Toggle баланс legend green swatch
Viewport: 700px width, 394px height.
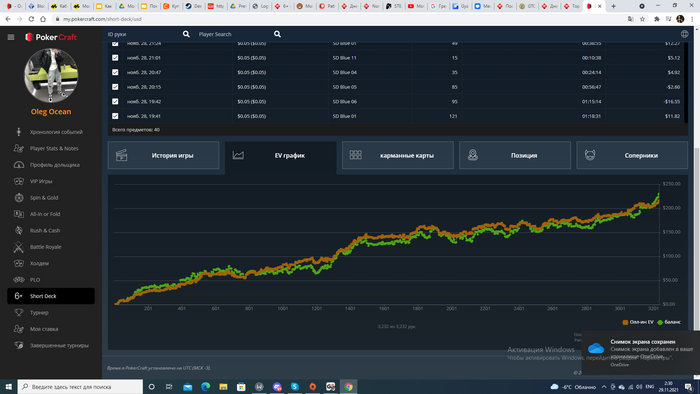[660, 322]
